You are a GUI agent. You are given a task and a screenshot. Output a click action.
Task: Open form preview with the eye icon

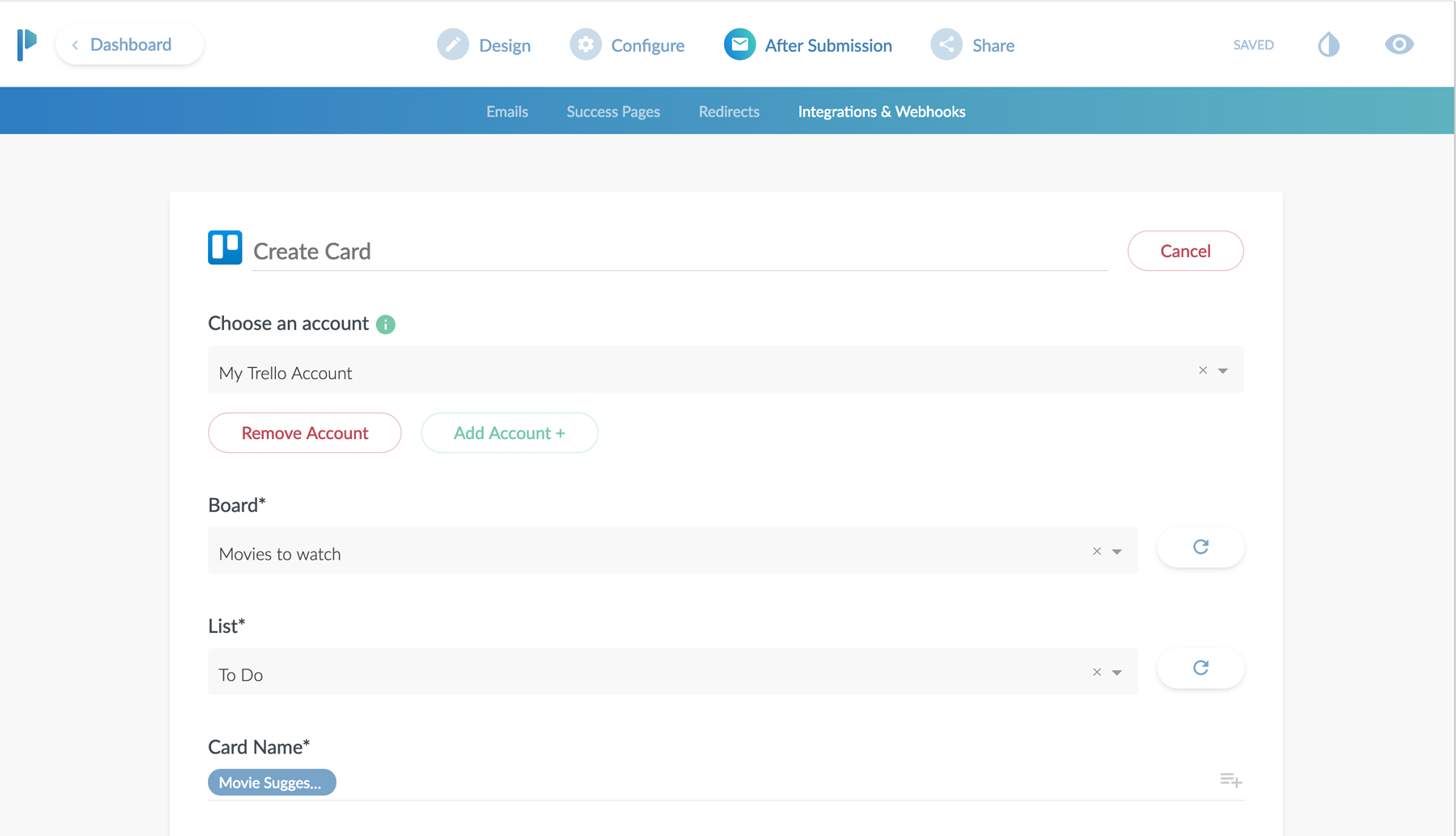click(1399, 44)
